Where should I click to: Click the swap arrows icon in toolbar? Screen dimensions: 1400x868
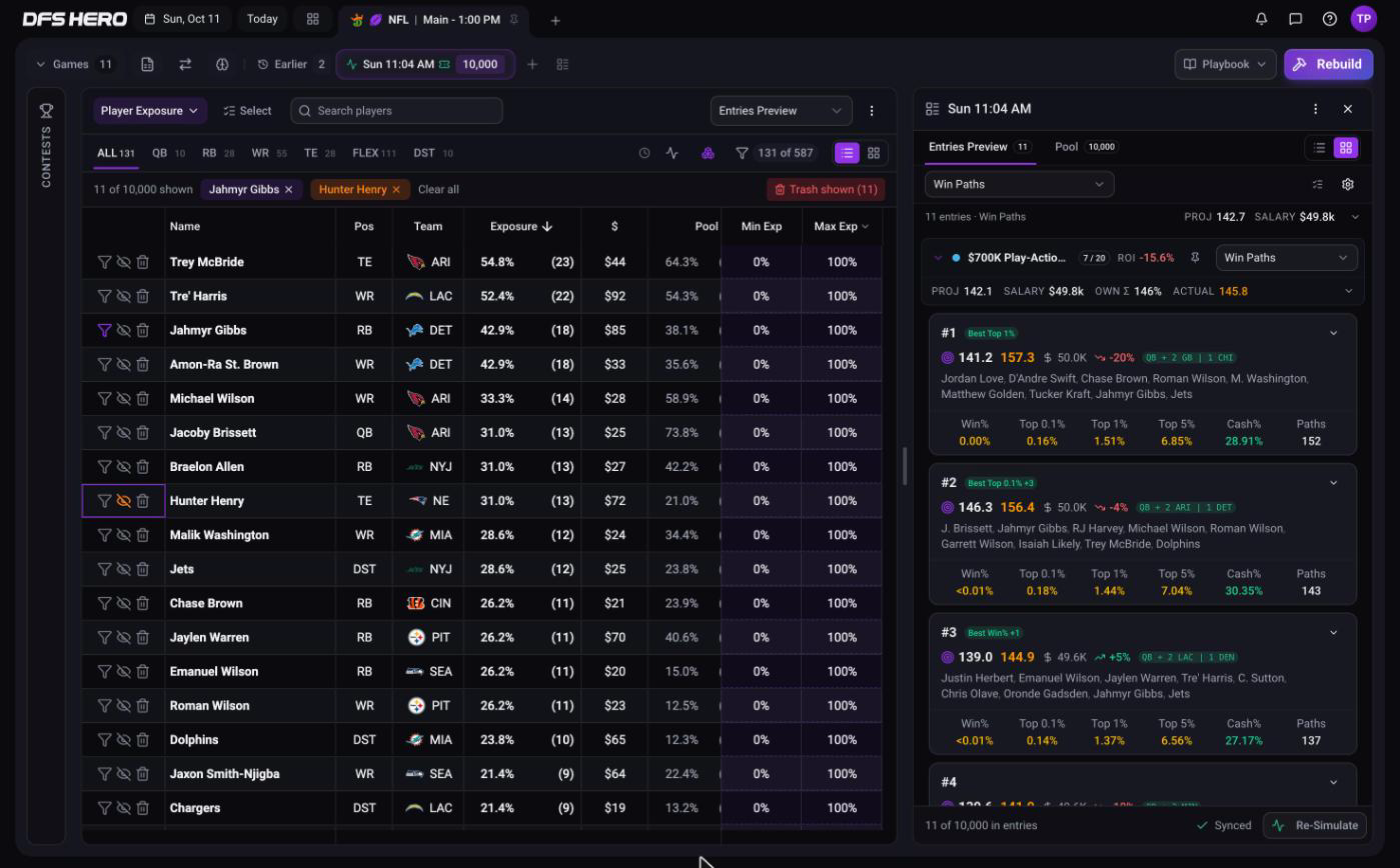[x=185, y=64]
